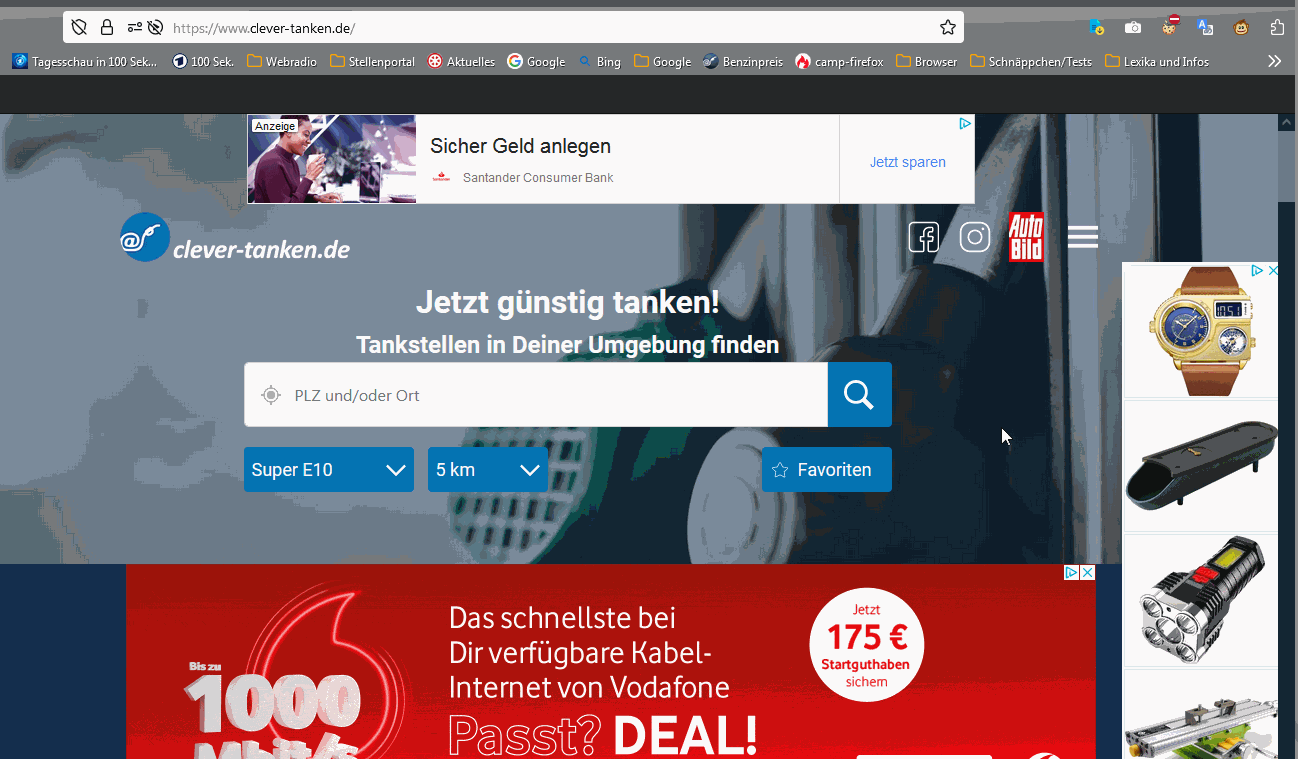Open the Google bookmark with the G logo

pos(536,62)
